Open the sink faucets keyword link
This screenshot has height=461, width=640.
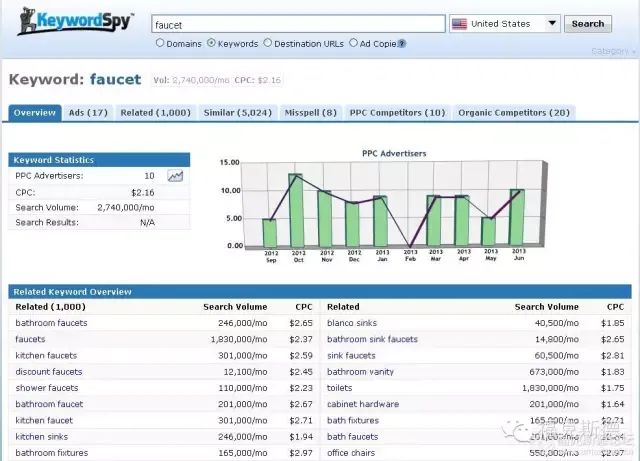(351, 356)
